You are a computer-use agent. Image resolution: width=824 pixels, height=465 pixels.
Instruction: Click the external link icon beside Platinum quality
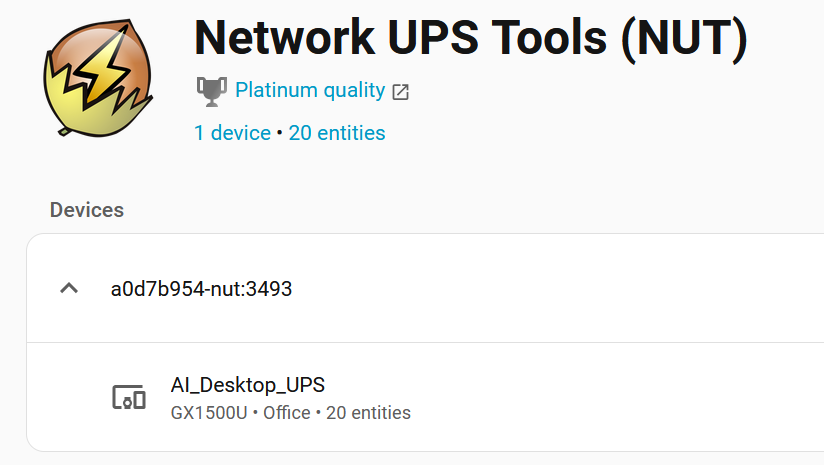point(400,92)
